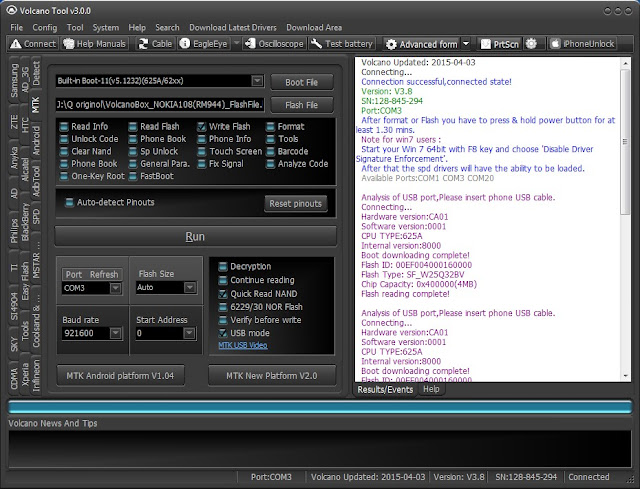The width and height of the screenshot is (640, 489).
Task: Toggle the Decryption checkbox
Action: tap(223, 267)
